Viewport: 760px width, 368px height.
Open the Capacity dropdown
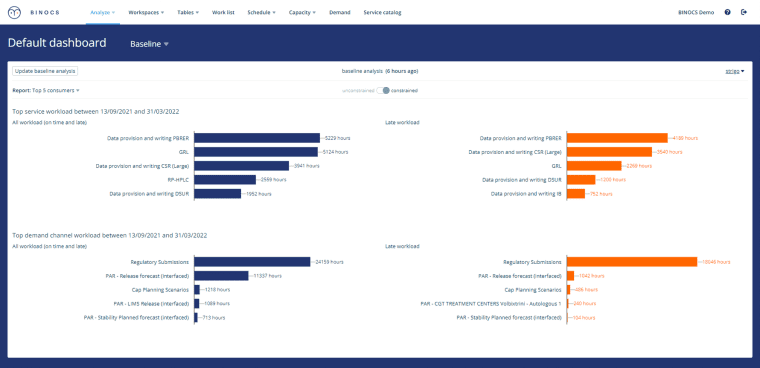[302, 13]
